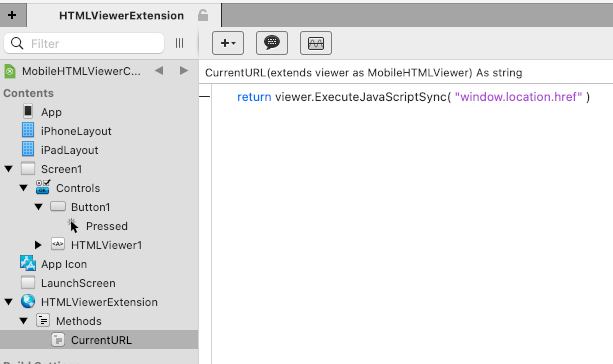Viewport: 613px width, 364px height.
Task: Collapse the HTMLViewerExtension node
Action: [9, 302]
